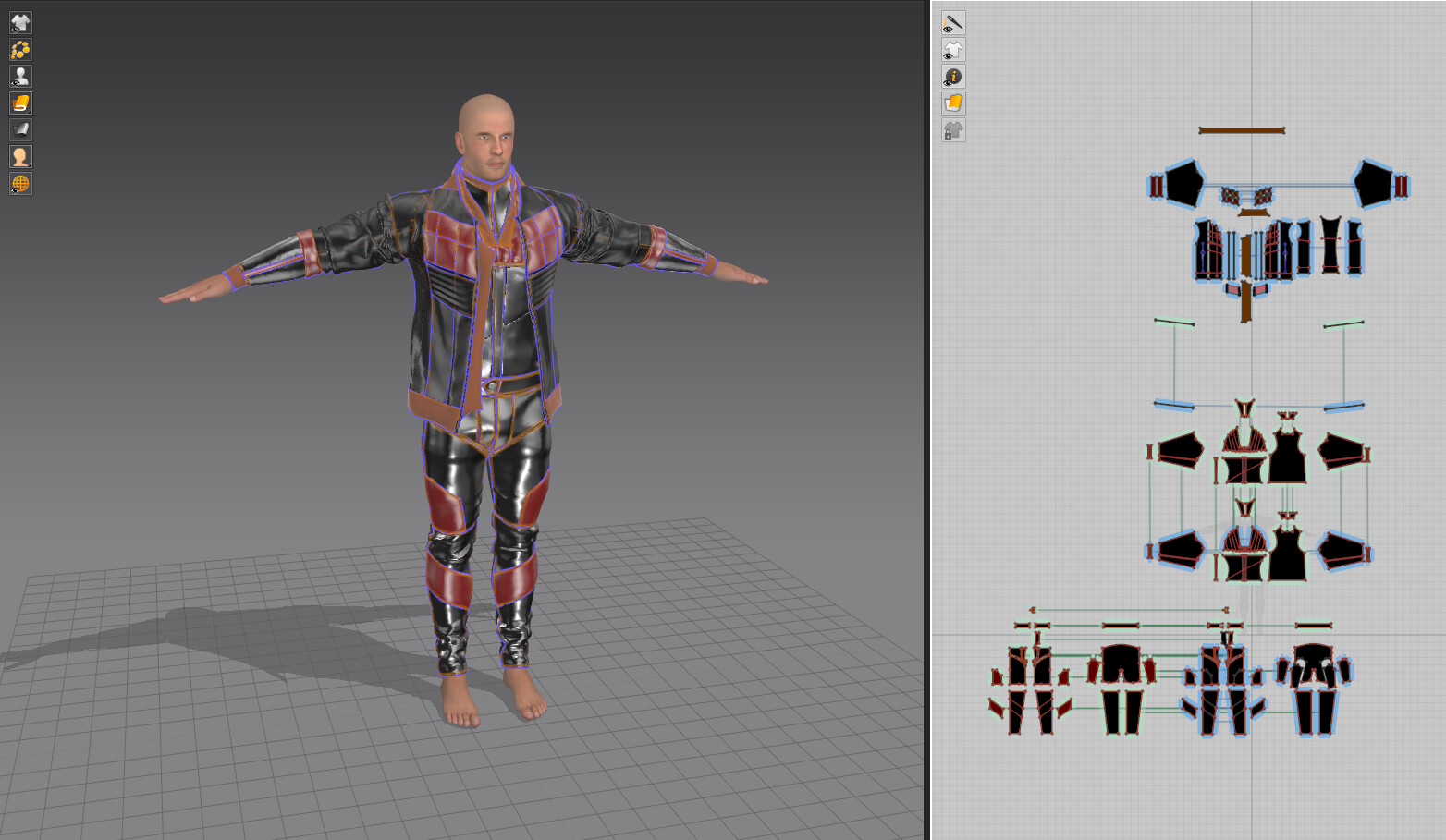Toggle the 3D grid environment globe icon

click(20, 183)
